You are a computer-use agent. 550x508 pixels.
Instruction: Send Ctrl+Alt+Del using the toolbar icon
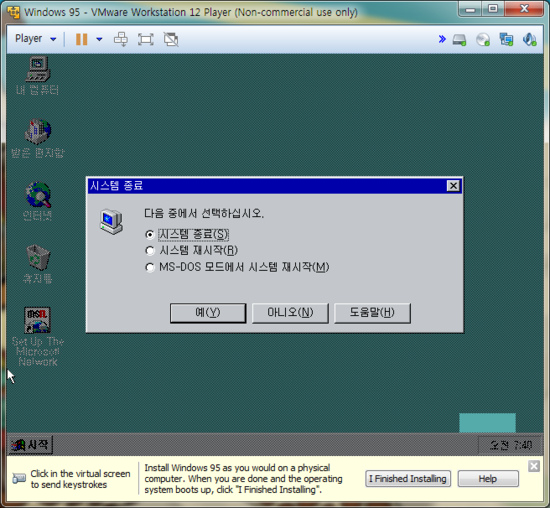click(121, 39)
